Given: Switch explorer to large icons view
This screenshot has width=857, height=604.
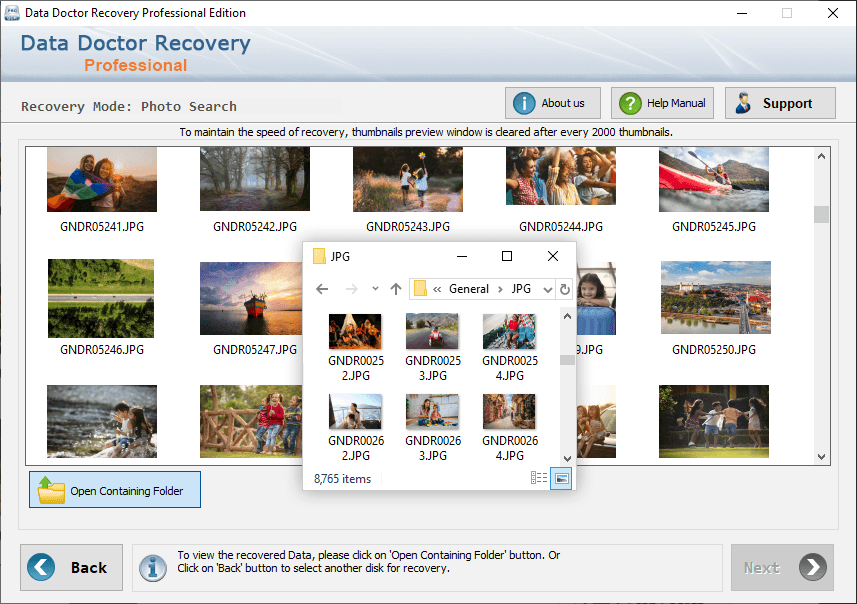Looking at the screenshot, I should point(561,478).
